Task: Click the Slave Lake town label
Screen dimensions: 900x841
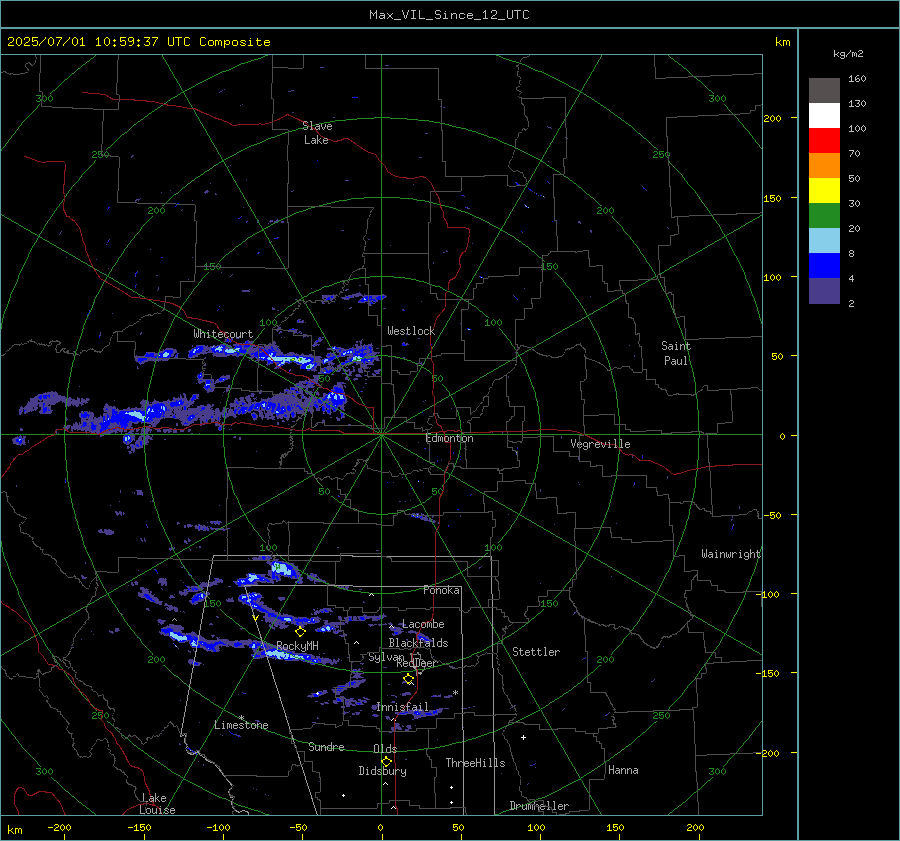Action: pyautogui.click(x=317, y=133)
